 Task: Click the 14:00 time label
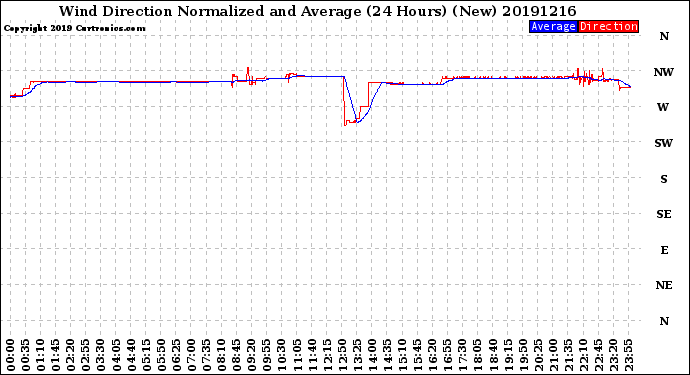372,355
